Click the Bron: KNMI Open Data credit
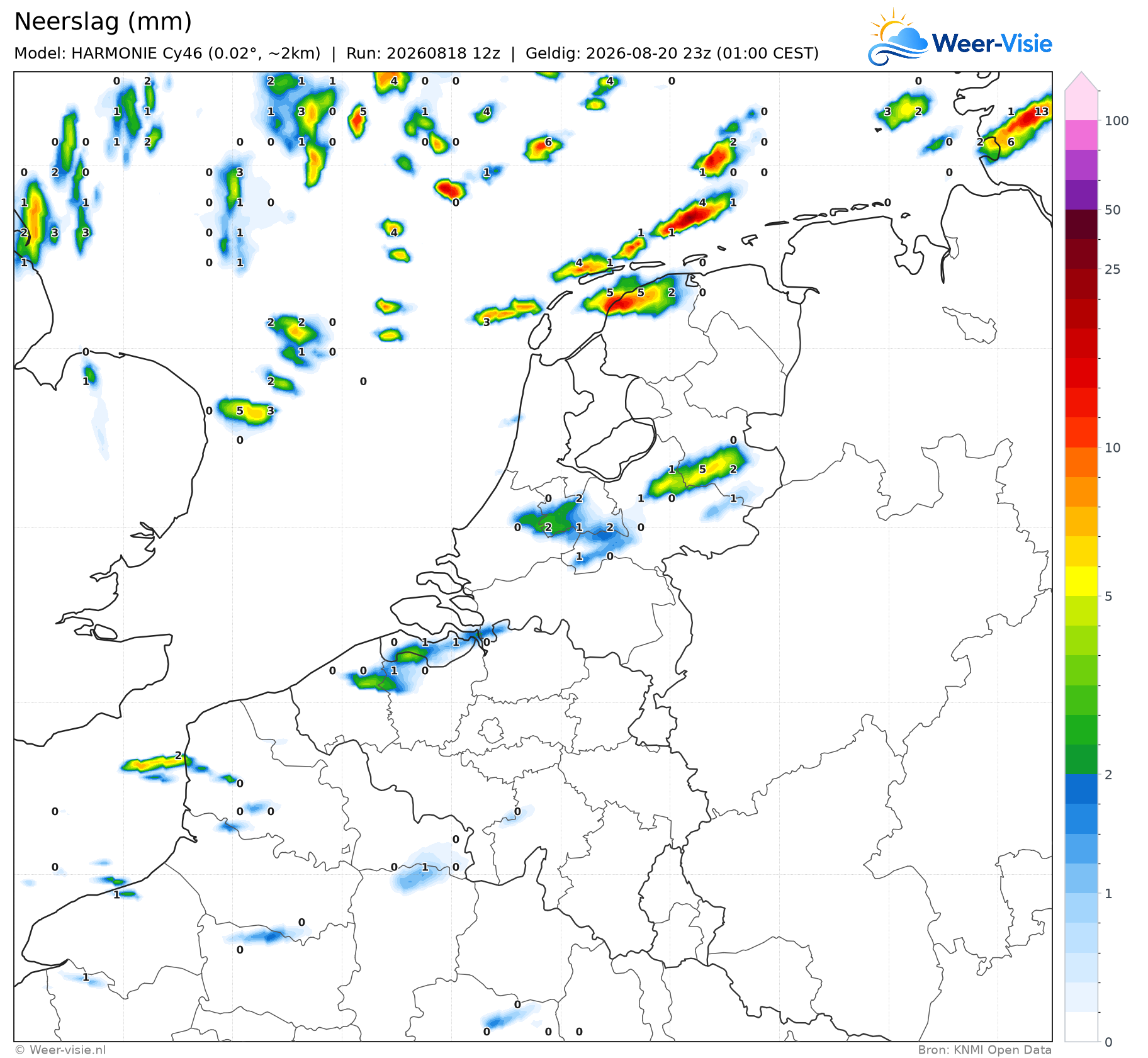 click(x=984, y=1050)
